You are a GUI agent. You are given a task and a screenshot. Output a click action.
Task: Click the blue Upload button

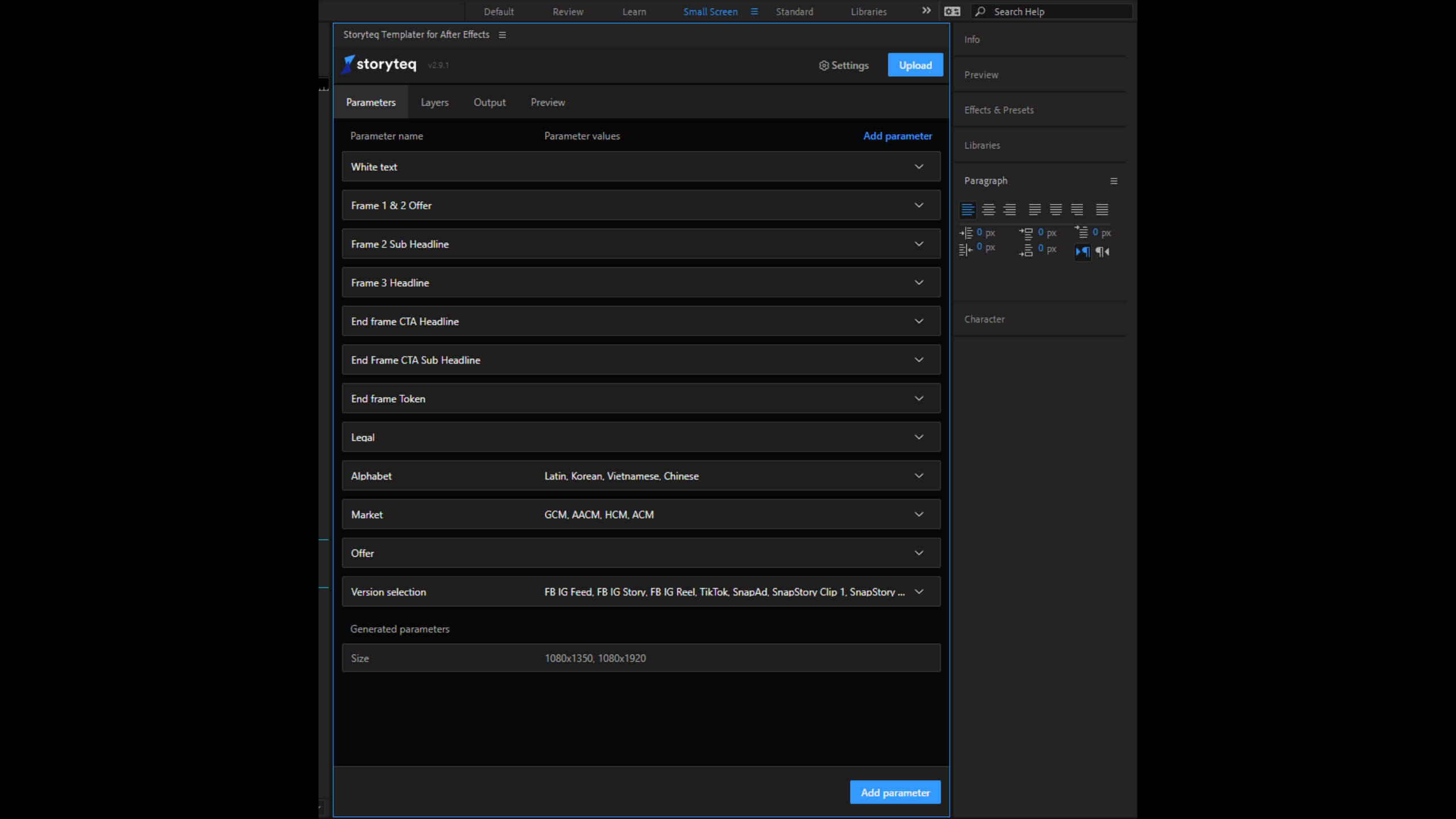pos(915,65)
